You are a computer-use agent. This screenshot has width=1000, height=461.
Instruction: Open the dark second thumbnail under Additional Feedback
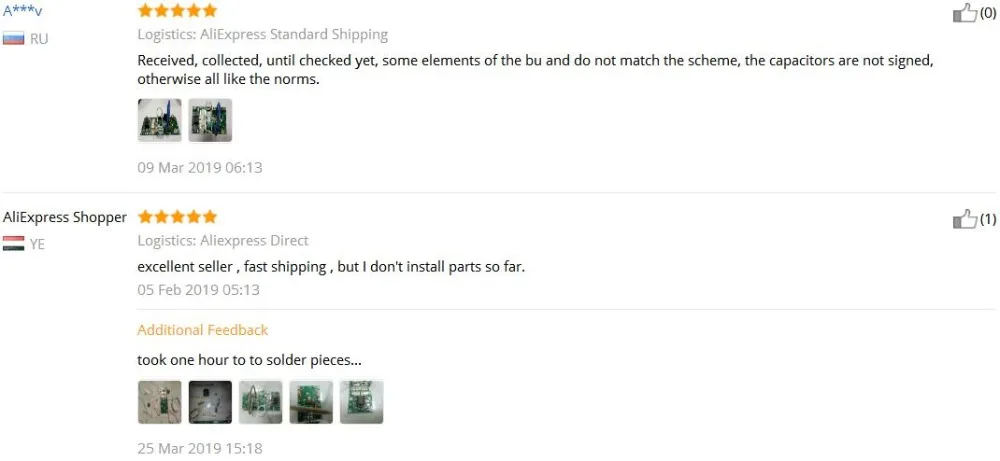[210, 402]
